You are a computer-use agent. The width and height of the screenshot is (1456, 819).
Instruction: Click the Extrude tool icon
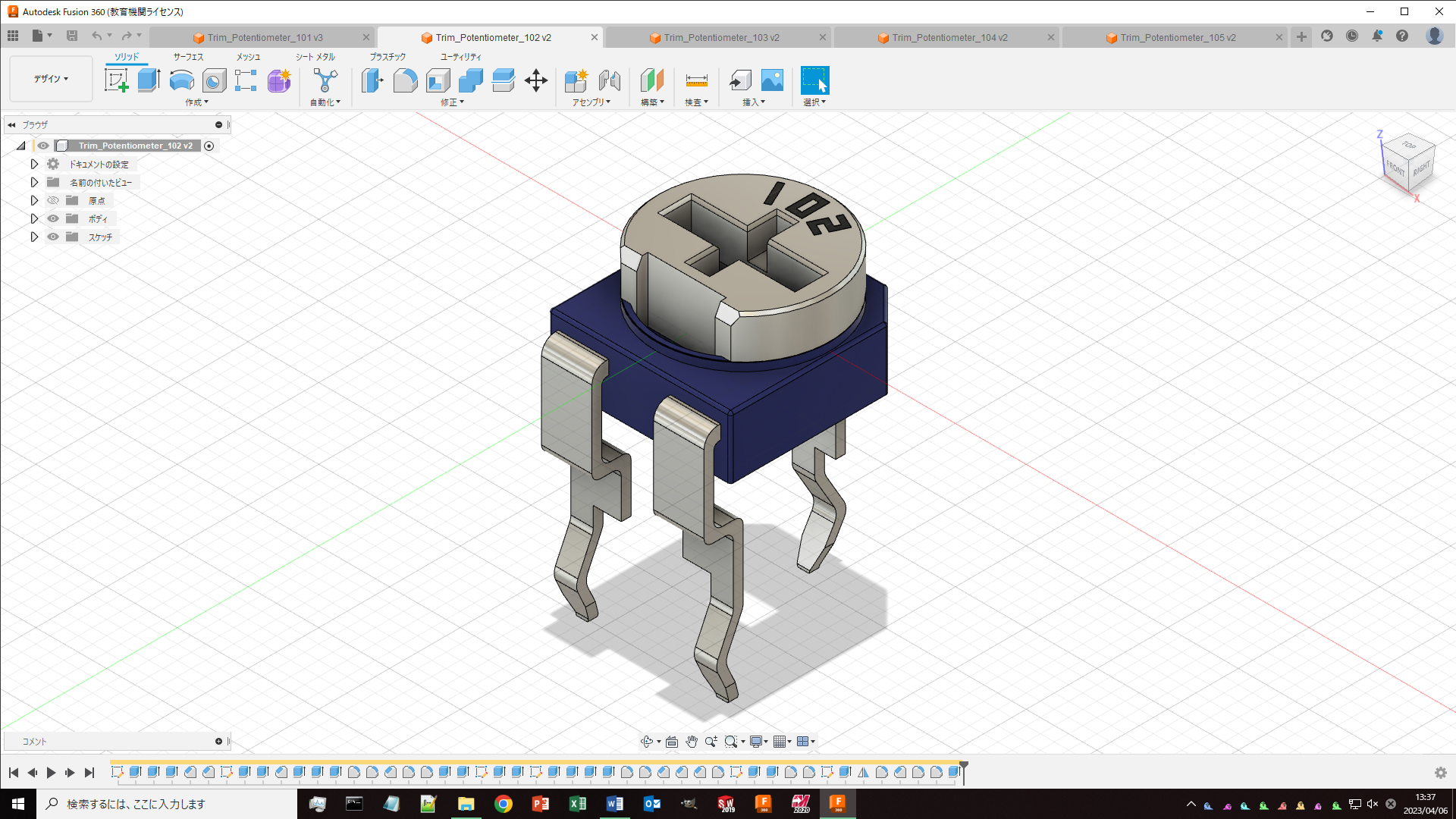click(x=149, y=80)
